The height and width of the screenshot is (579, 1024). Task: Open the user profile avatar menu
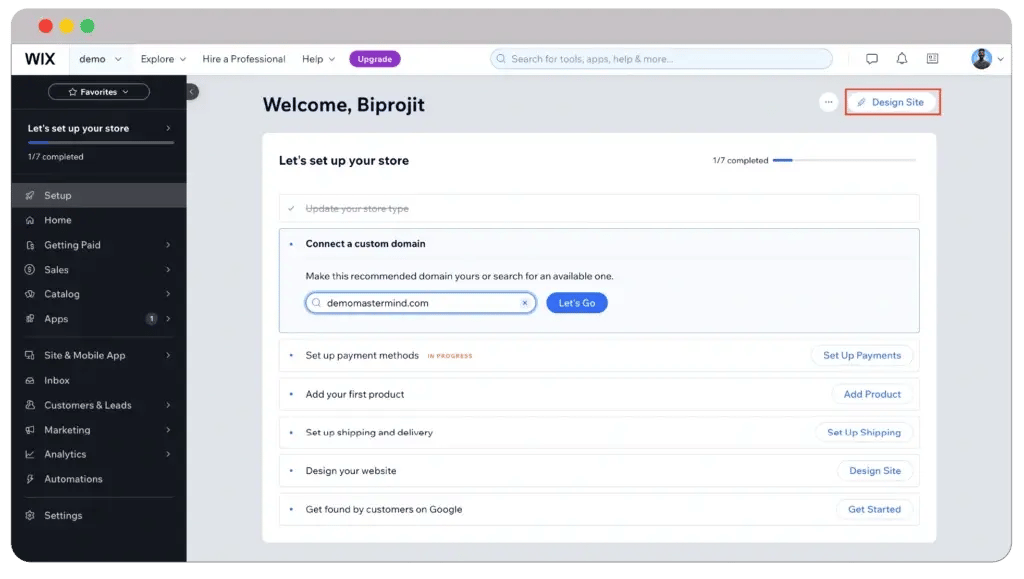[x=982, y=59]
